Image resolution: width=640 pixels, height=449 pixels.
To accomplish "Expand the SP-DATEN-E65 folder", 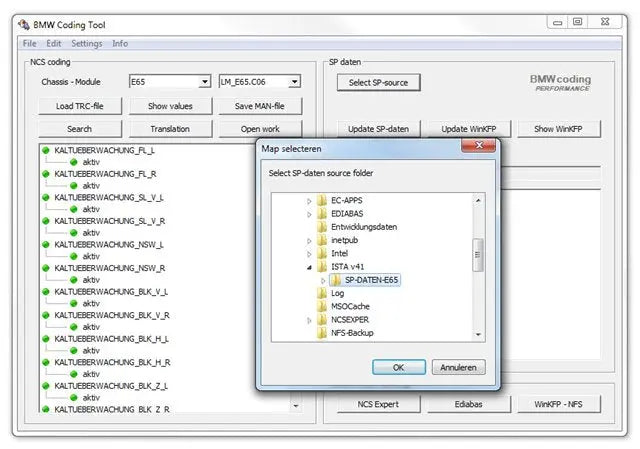I will tap(323, 280).
